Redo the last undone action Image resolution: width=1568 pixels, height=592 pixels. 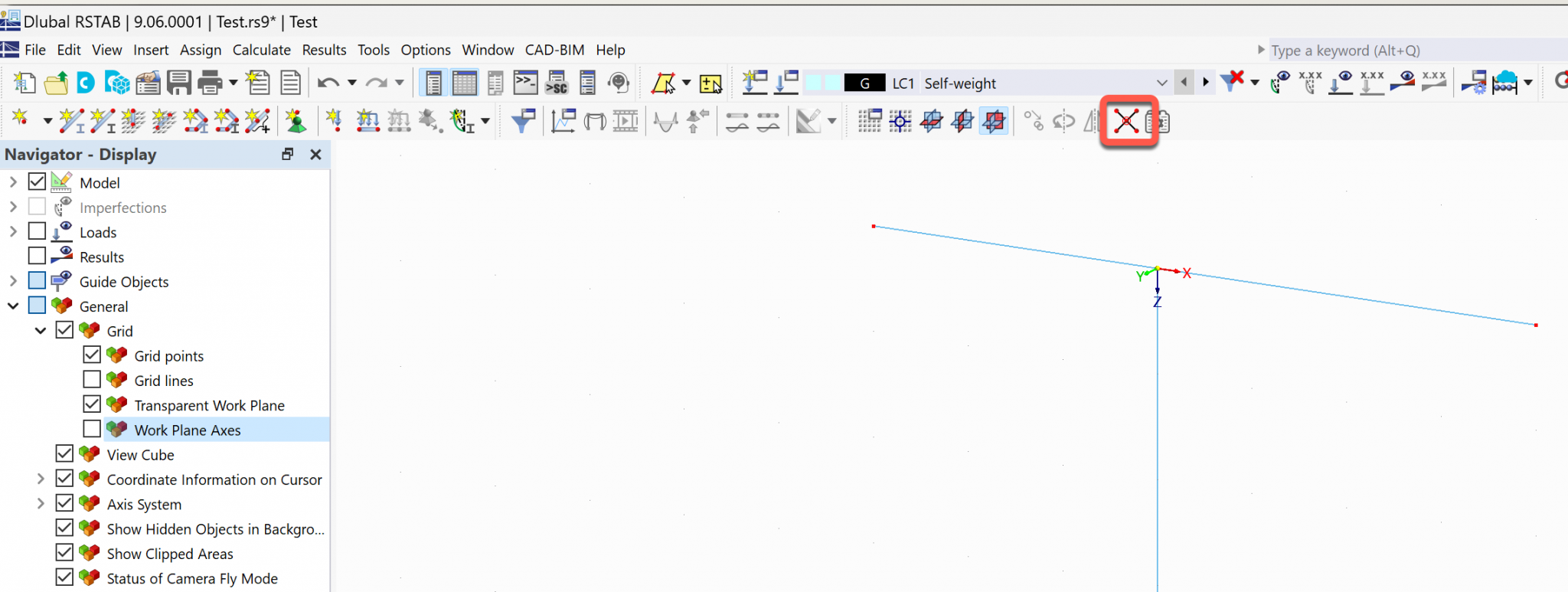(377, 83)
